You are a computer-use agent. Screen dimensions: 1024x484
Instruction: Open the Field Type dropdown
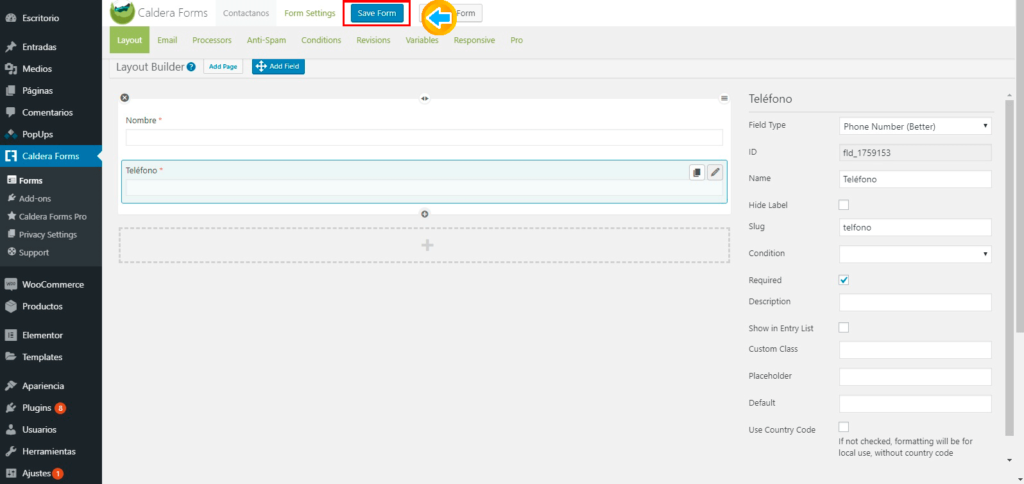pyautogui.click(x=914, y=126)
